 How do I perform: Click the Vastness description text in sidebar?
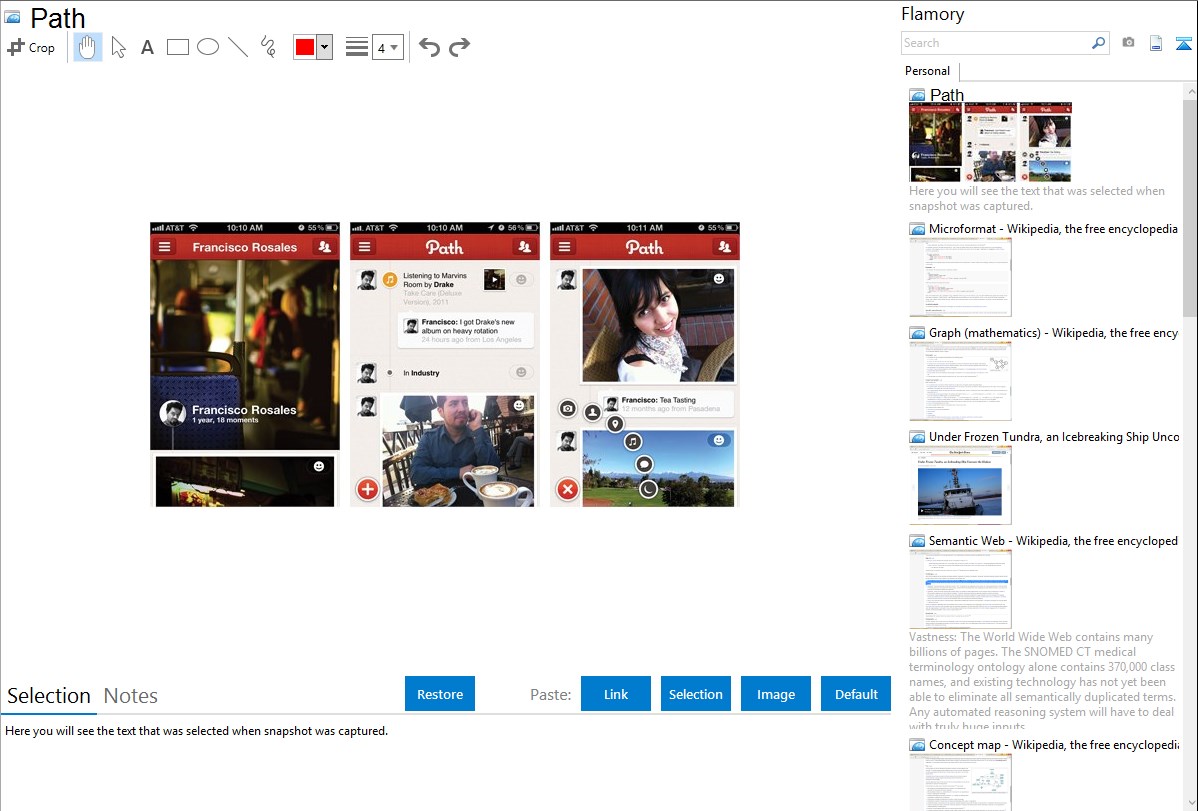point(1042,682)
